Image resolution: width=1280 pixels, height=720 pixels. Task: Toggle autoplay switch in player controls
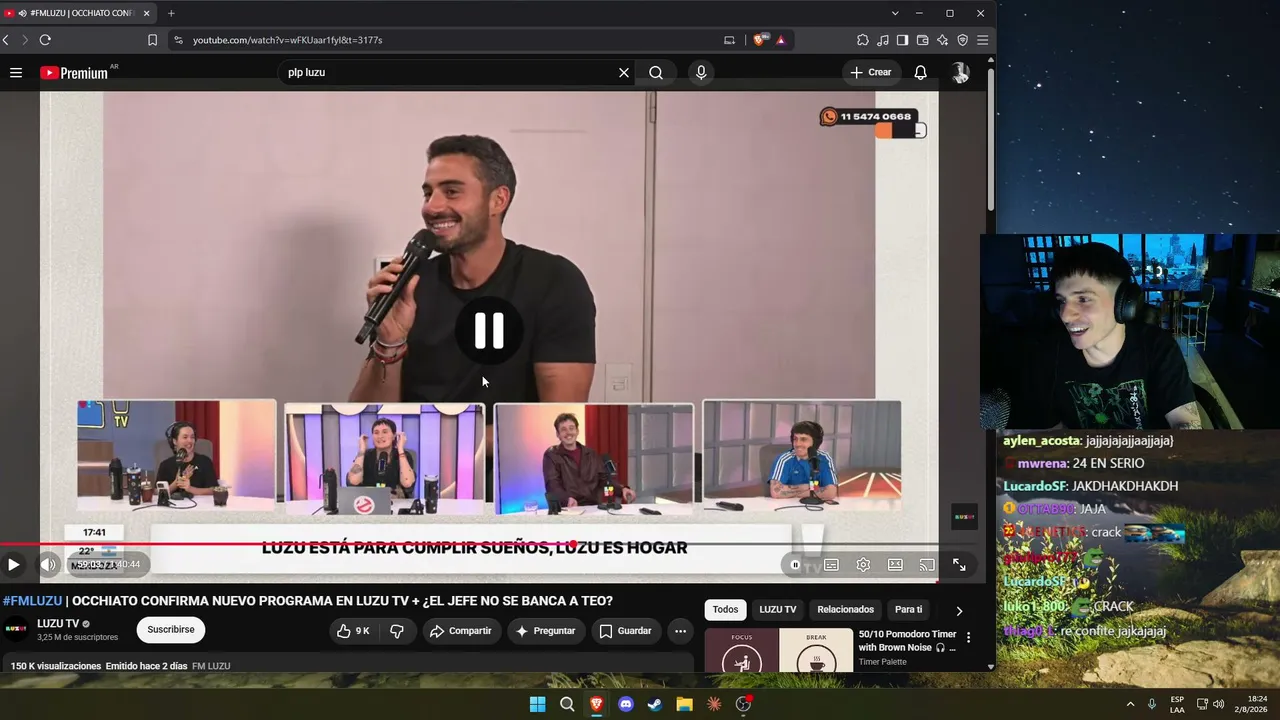[x=796, y=564]
